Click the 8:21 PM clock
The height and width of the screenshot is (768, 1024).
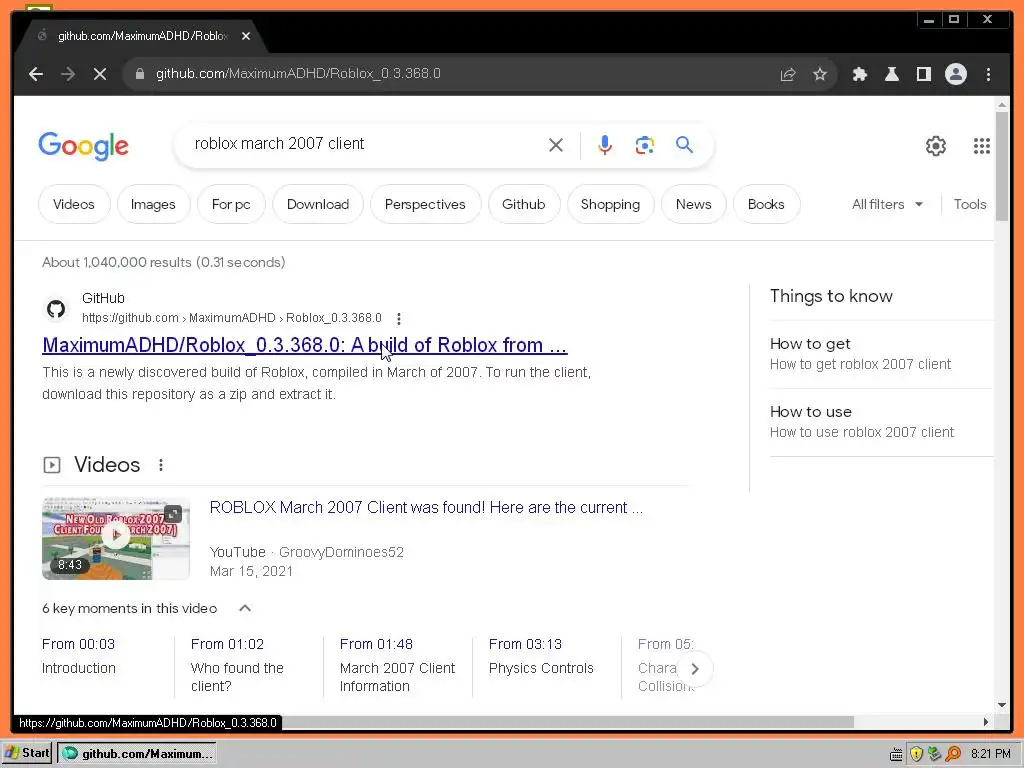click(x=991, y=754)
